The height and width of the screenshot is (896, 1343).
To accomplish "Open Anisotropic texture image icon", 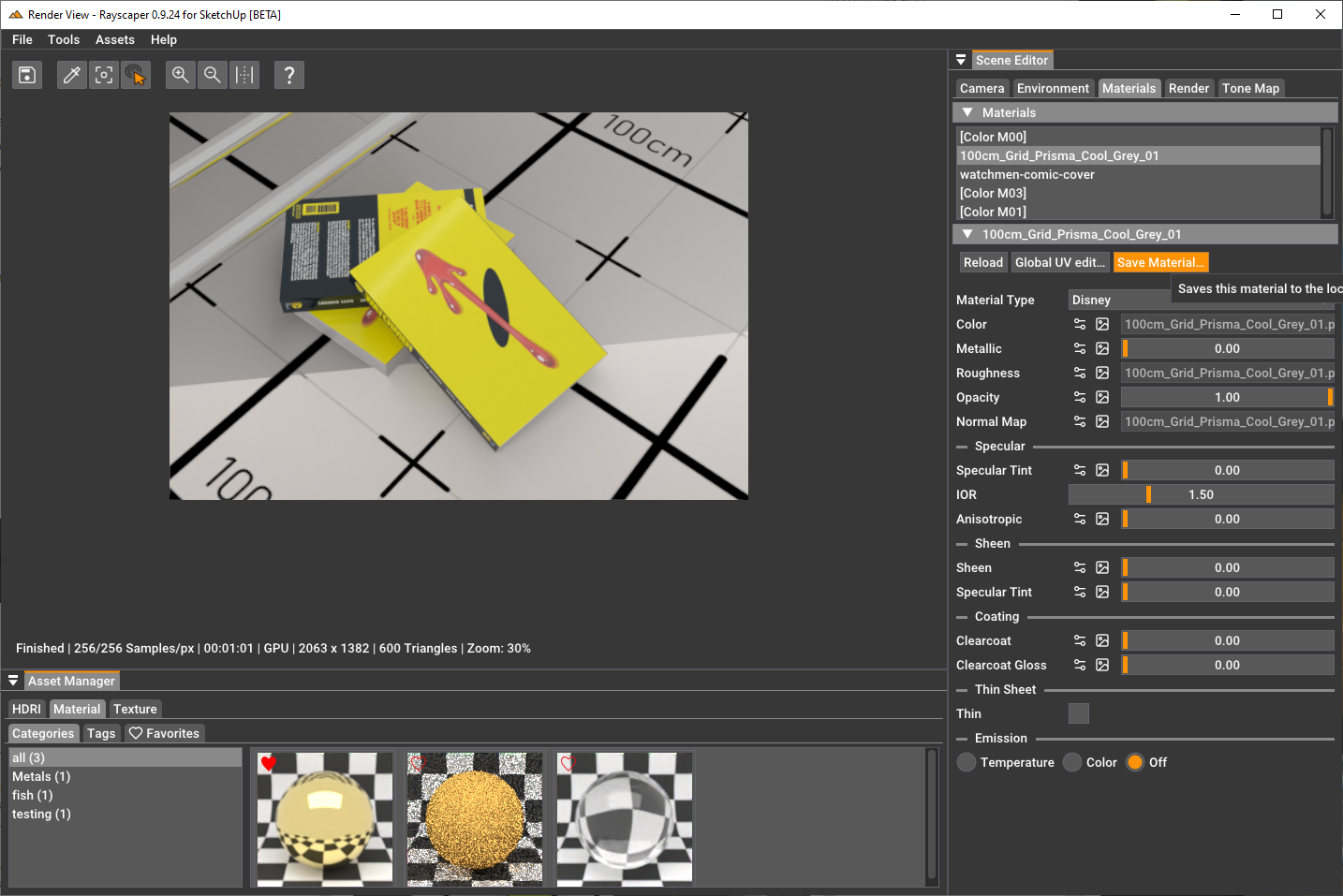I will tap(1102, 519).
